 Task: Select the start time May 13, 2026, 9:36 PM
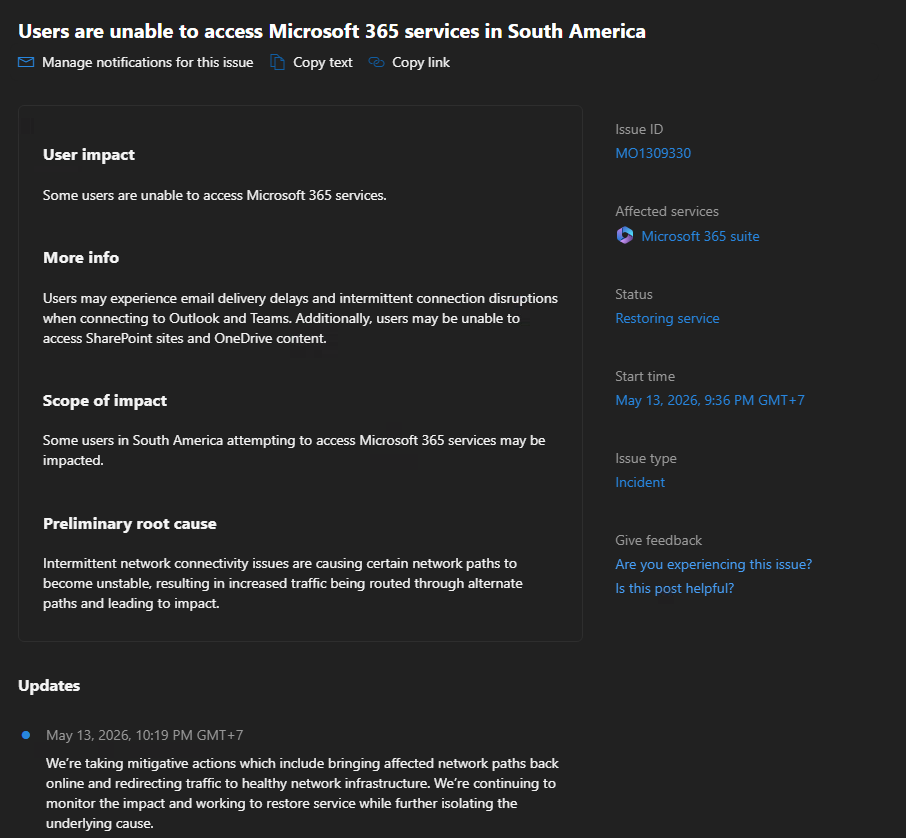tap(710, 401)
